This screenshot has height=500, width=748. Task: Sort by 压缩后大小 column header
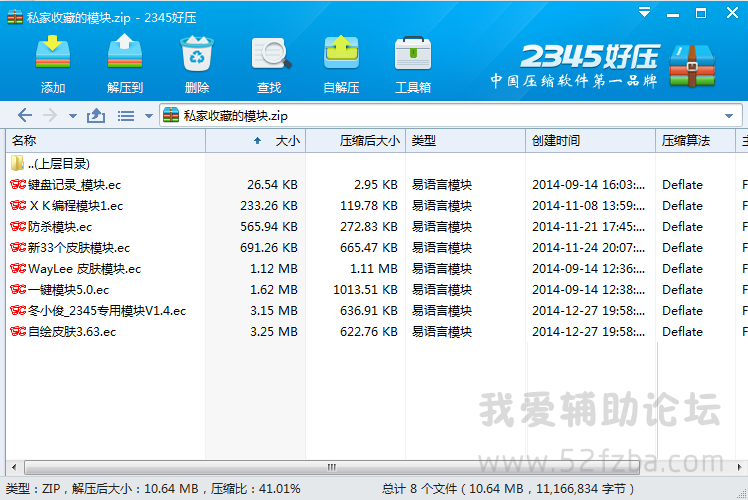click(355, 140)
